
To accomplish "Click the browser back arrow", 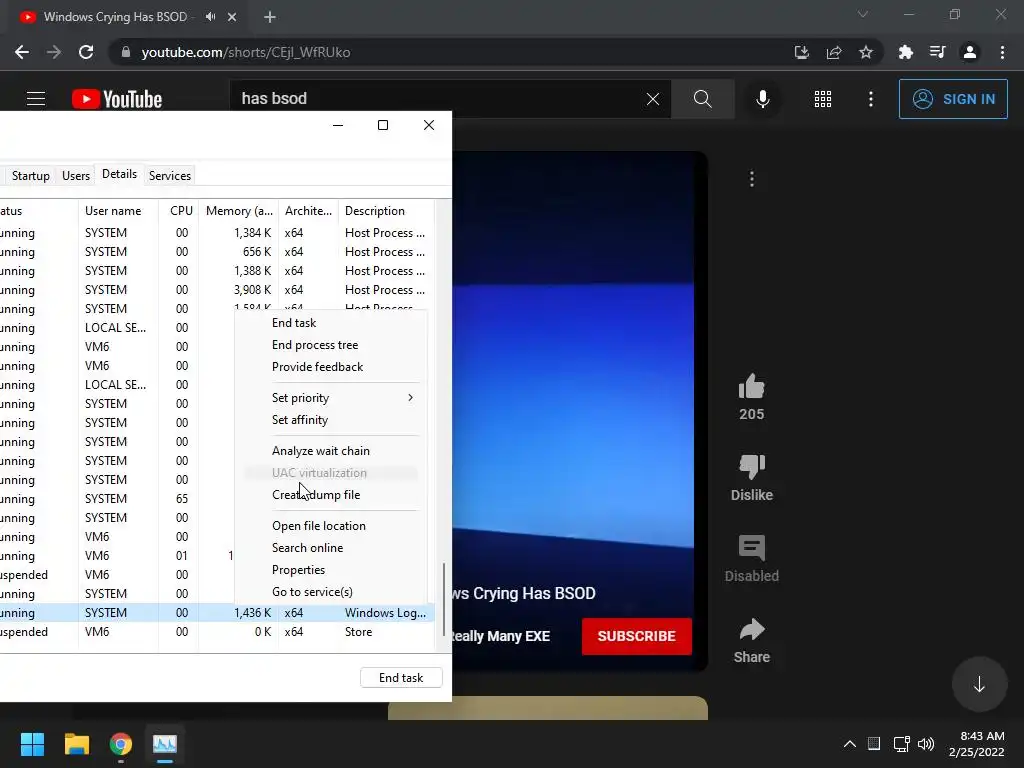I will [22, 52].
